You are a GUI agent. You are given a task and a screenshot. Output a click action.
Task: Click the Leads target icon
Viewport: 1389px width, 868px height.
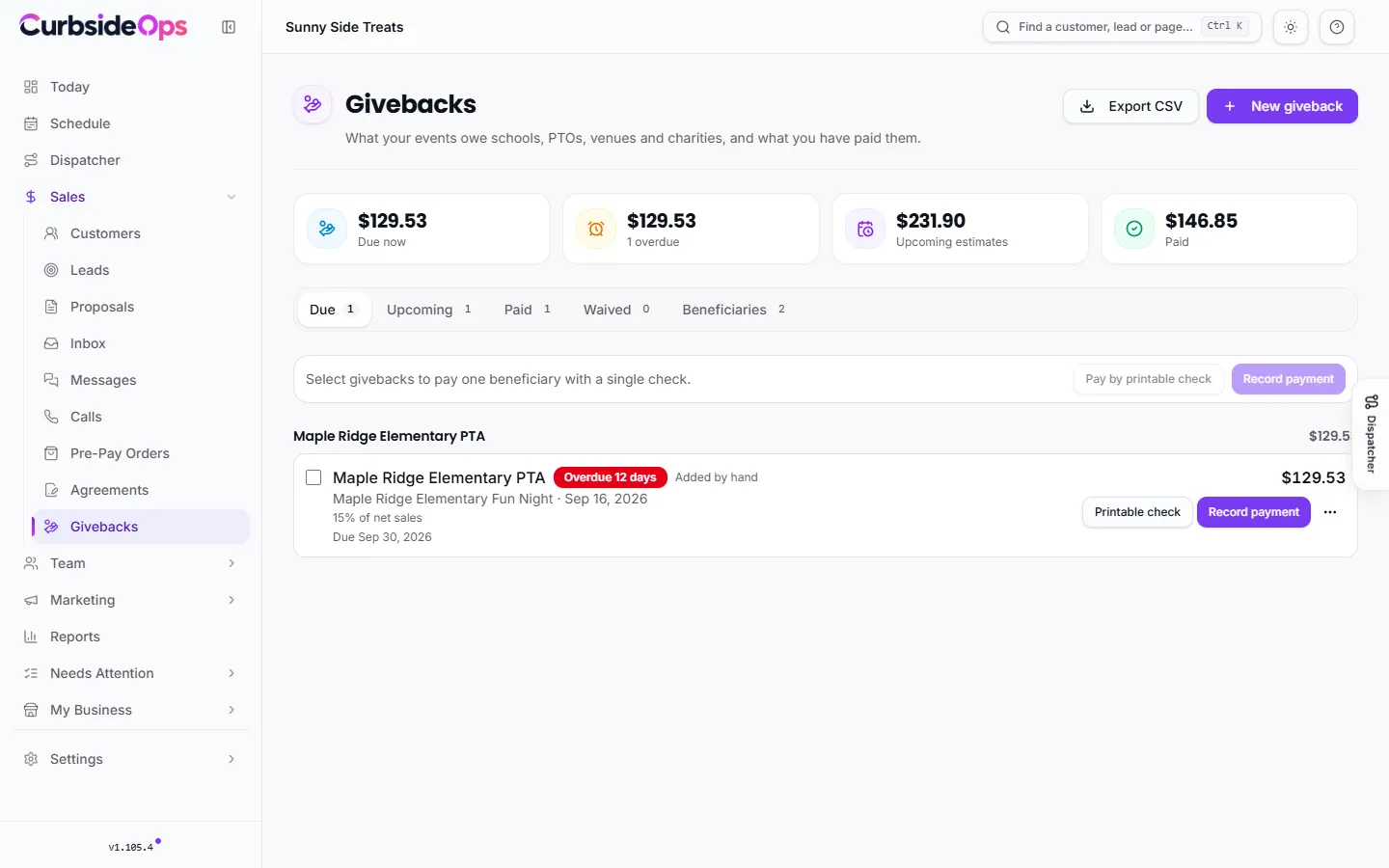pyautogui.click(x=51, y=270)
